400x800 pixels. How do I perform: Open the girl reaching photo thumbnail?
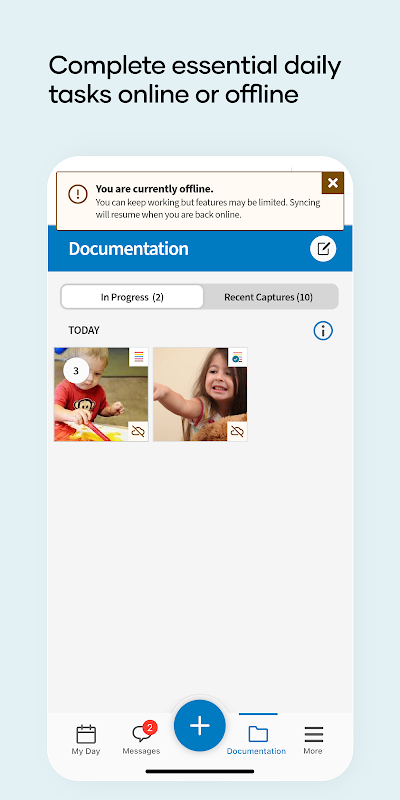201,394
